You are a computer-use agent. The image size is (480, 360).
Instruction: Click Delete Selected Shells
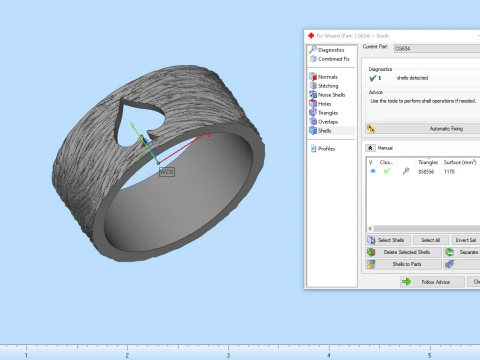coord(404,252)
